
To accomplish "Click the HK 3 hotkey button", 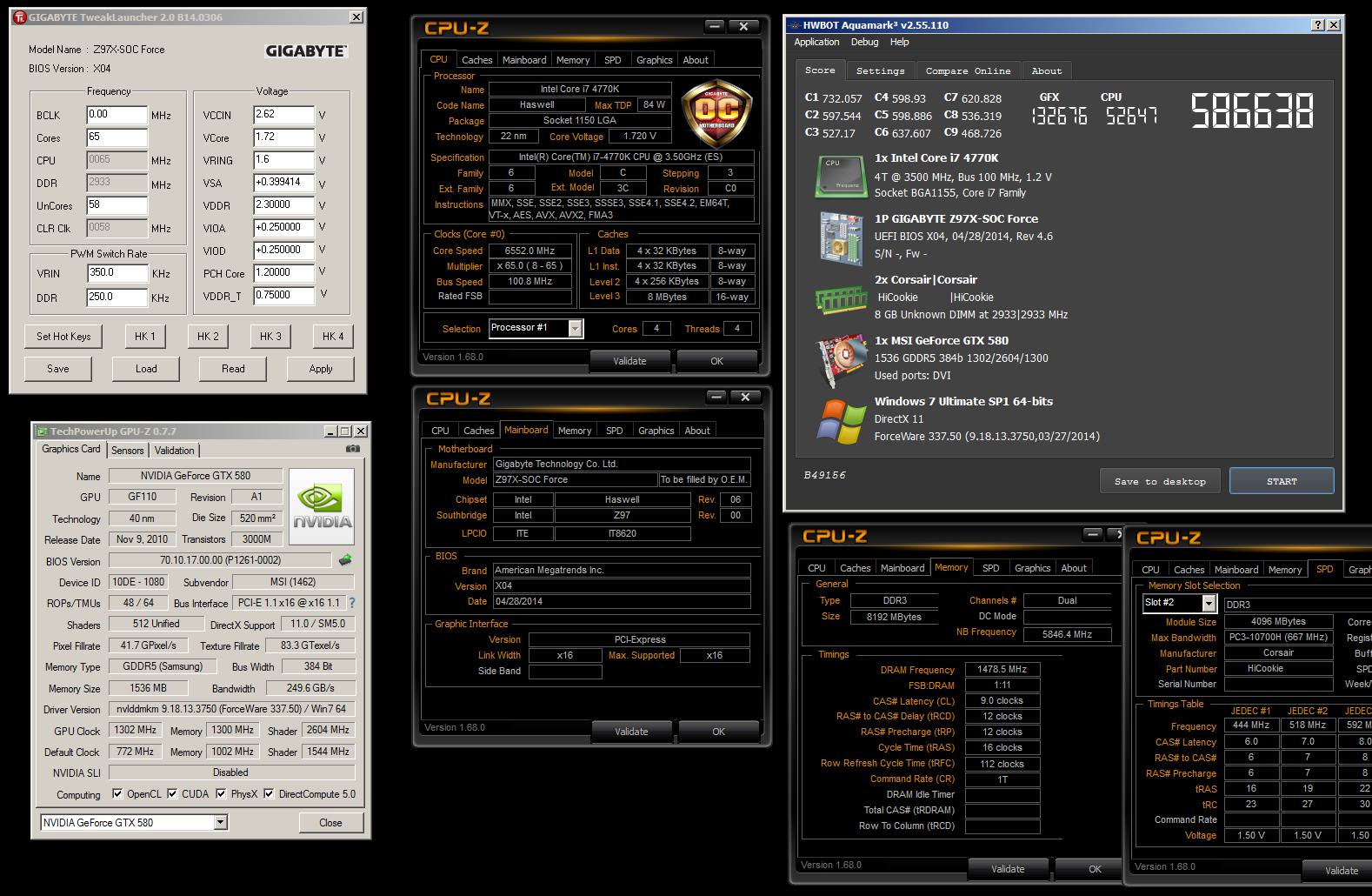I will (271, 337).
